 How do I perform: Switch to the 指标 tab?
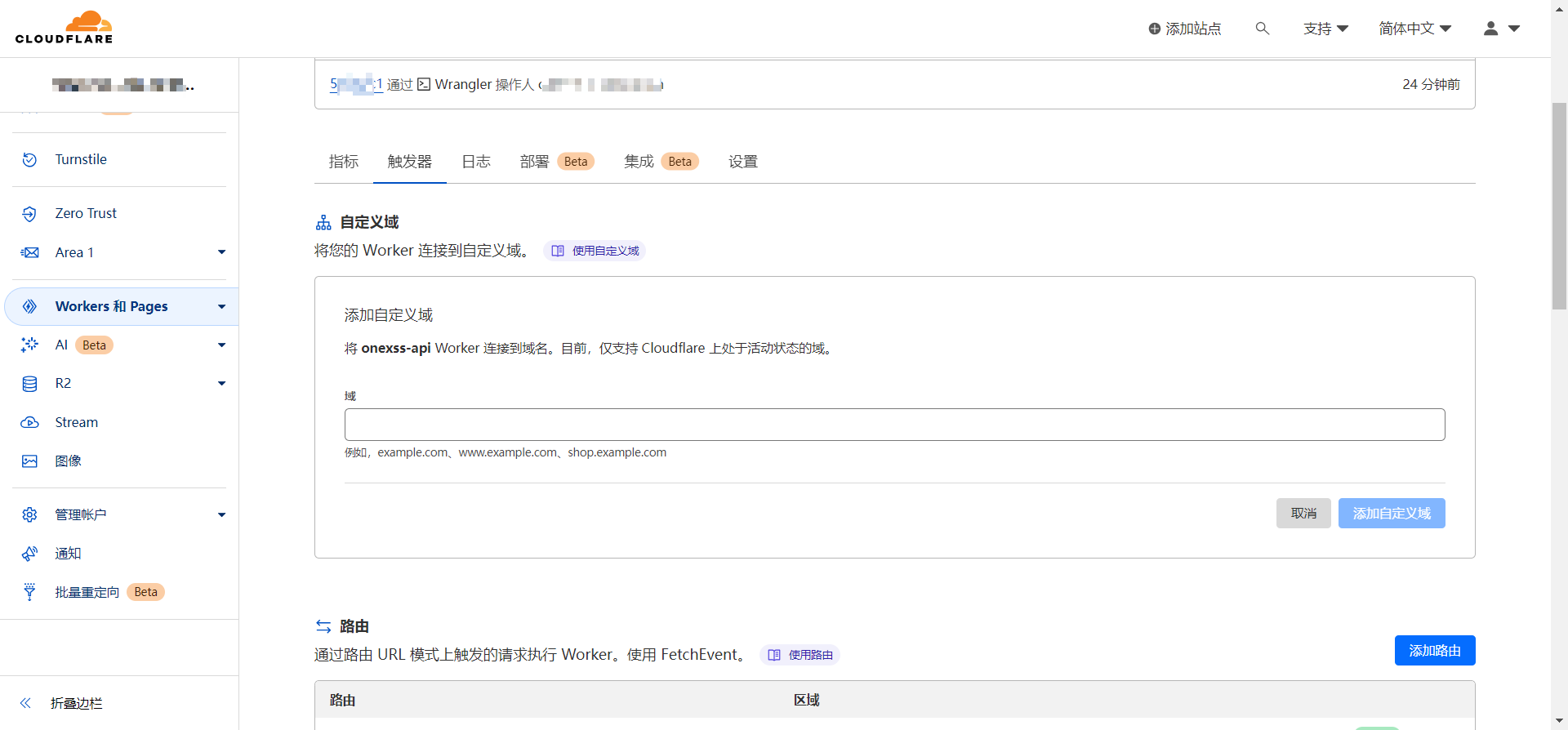344,162
